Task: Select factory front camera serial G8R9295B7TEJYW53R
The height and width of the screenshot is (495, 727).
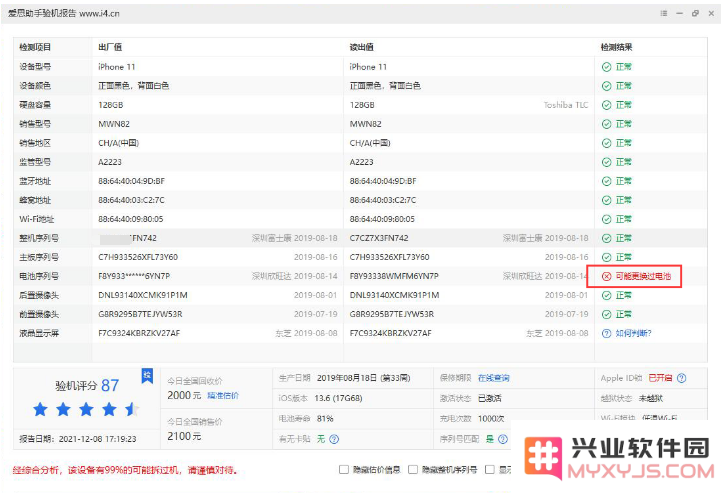Action: (140, 314)
